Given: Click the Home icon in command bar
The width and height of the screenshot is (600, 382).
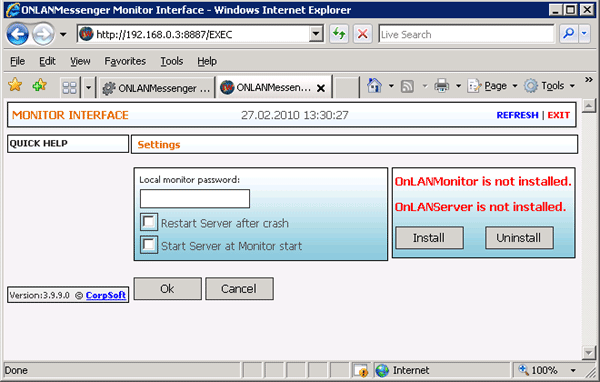Looking at the screenshot, I should (x=374, y=85).
